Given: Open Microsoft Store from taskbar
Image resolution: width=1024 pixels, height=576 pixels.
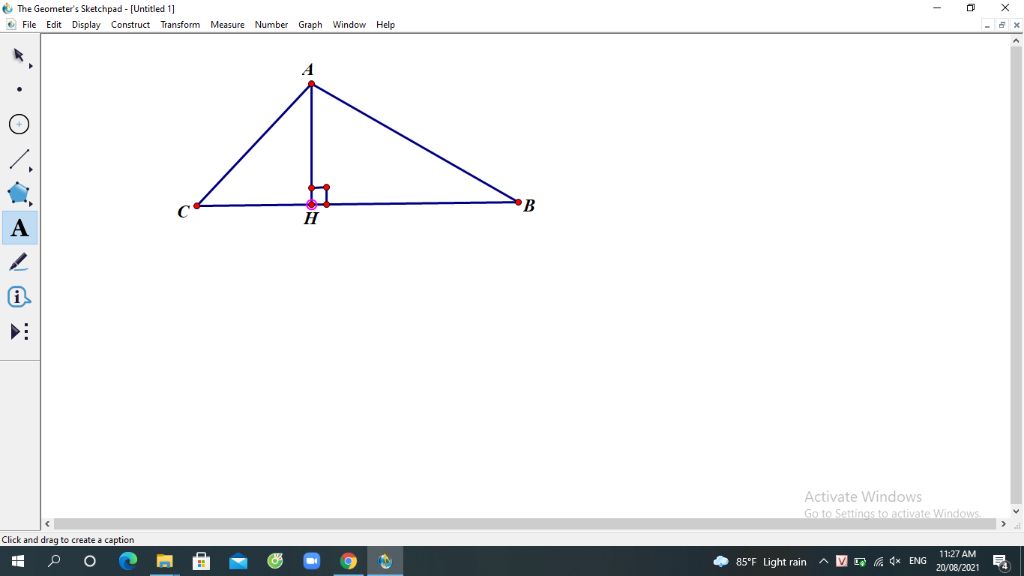Looking at the screenshot, I should 201,561.
